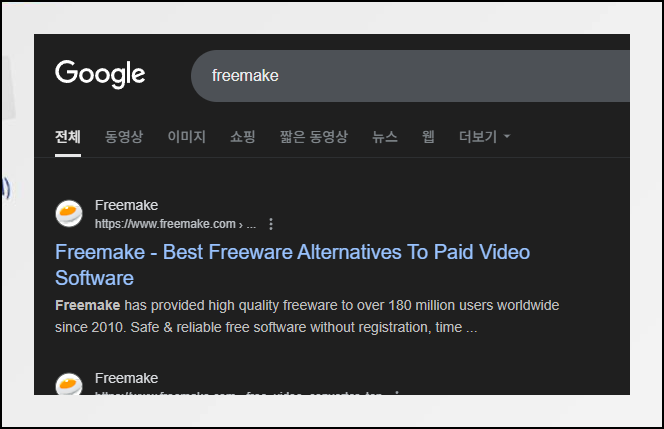Switch to the 뉴스 tab
Image resolution: width=664 pixels, height=429 pixels.
pos(385,137)
